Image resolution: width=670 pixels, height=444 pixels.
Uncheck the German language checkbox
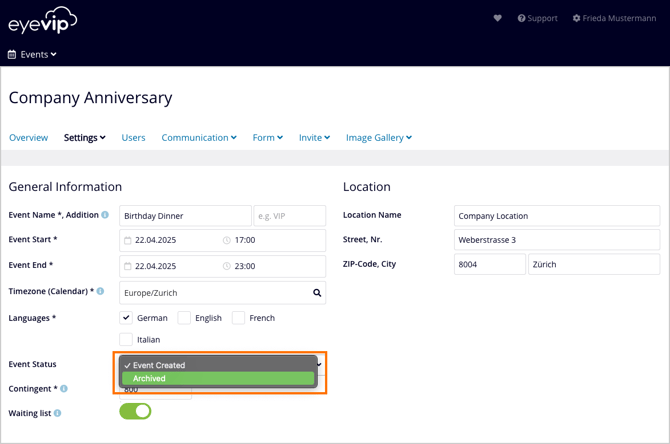pyautogui.click(x=126, y=318)
